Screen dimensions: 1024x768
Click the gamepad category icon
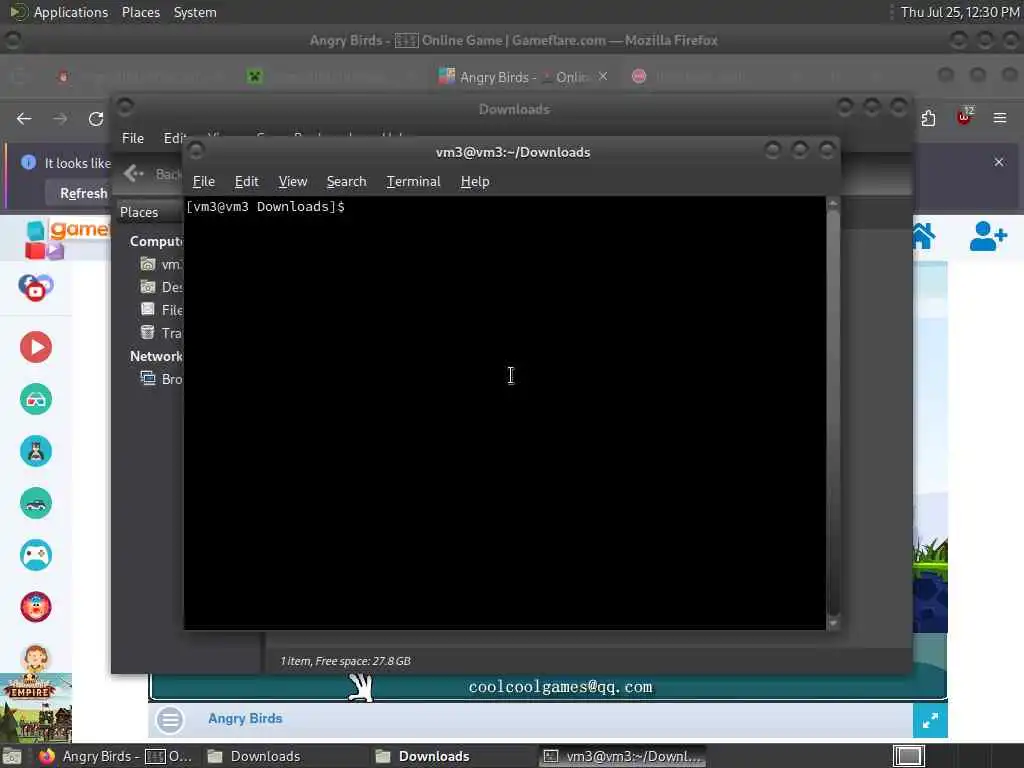(36, 555)
